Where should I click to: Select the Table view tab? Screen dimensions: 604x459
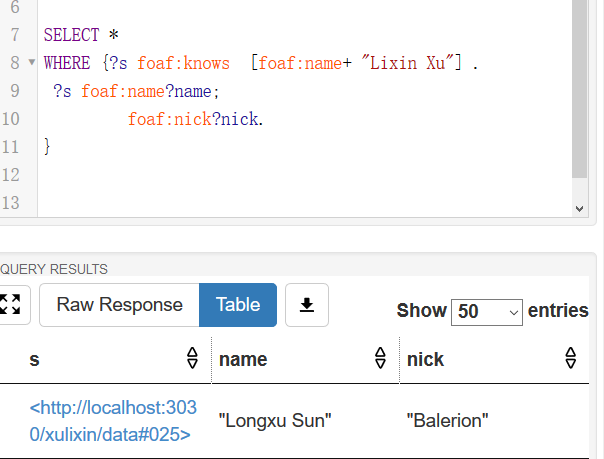coord(238,305)
